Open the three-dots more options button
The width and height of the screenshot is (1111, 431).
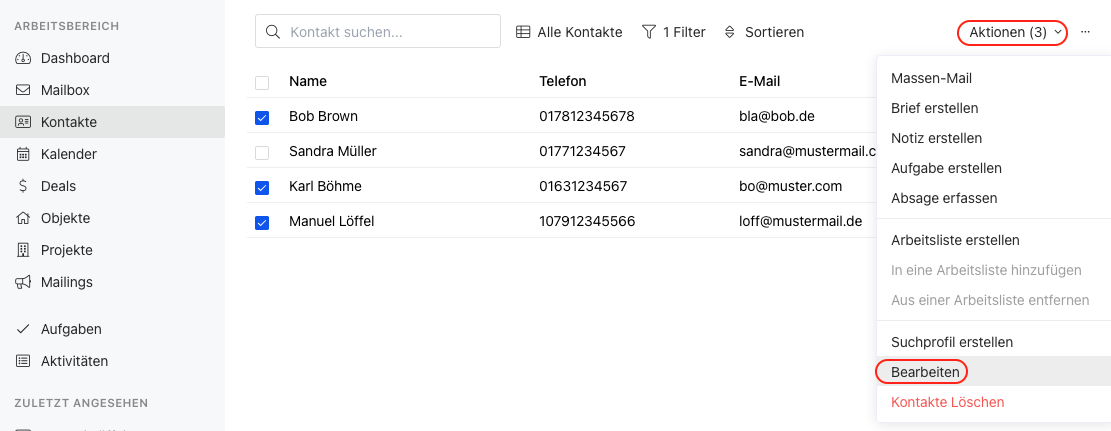1085,32
